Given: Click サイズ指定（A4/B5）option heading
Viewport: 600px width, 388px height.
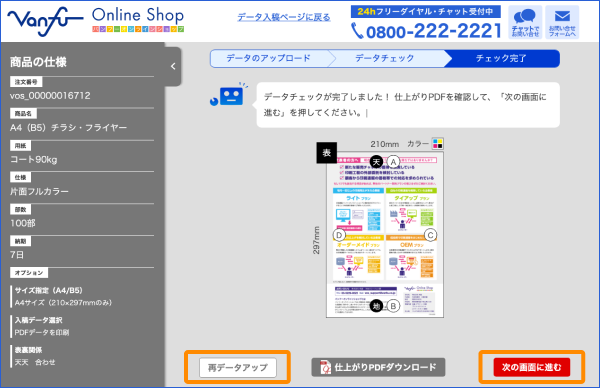Looking at the screenshot, I should (49, 290).
